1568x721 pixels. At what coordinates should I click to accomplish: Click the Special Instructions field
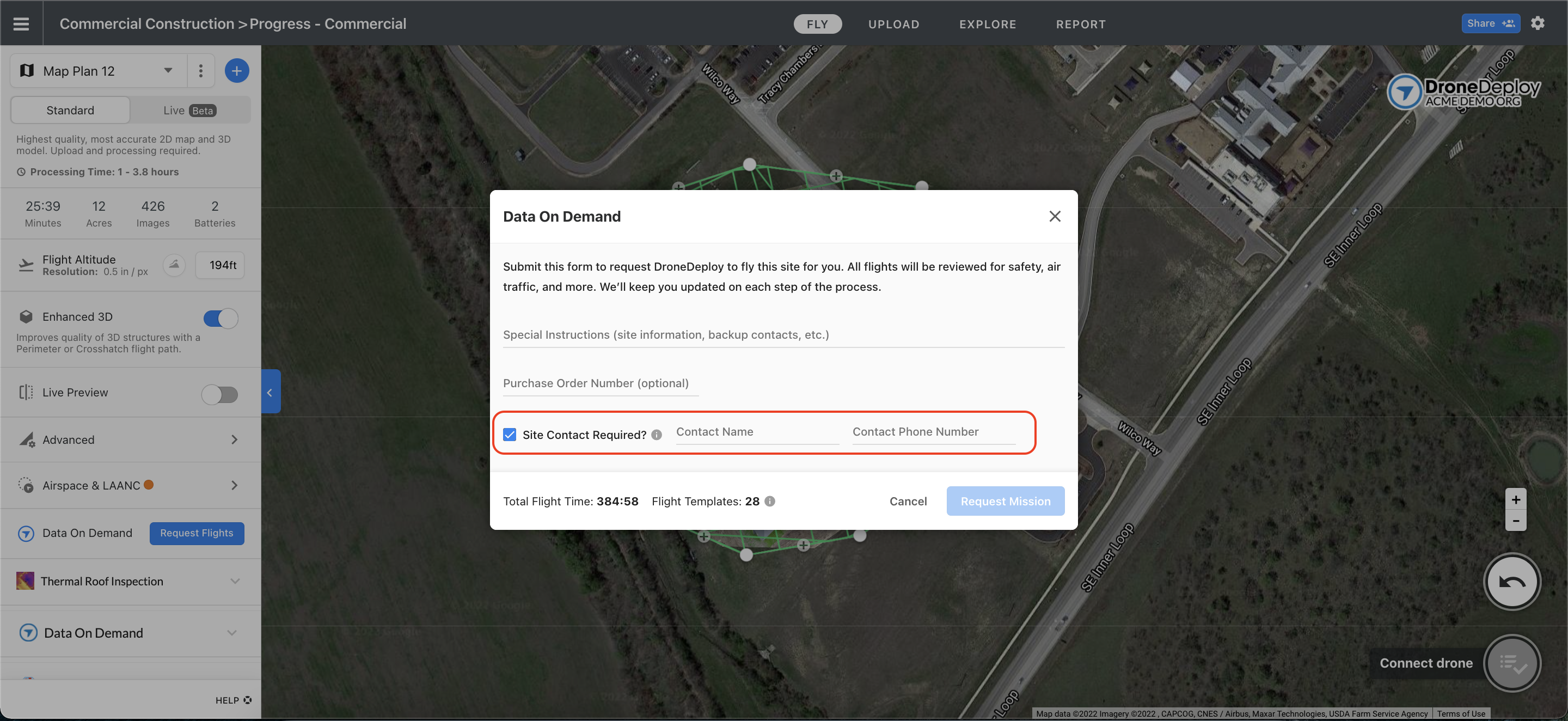[x=783, y=335]
